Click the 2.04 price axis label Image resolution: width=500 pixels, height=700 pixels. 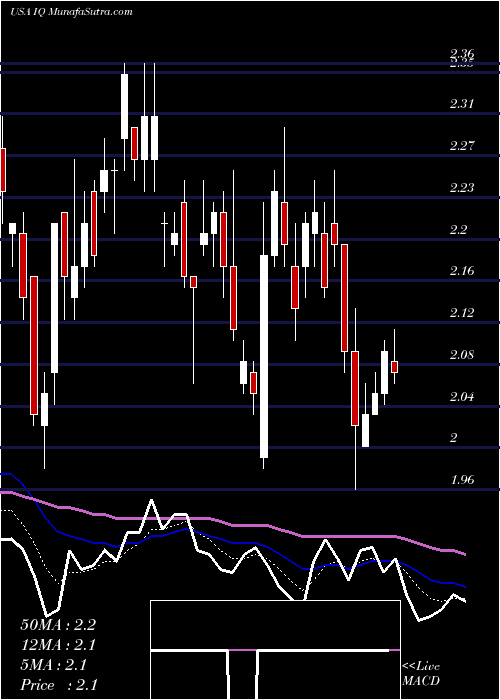click(x=461, y=397)
